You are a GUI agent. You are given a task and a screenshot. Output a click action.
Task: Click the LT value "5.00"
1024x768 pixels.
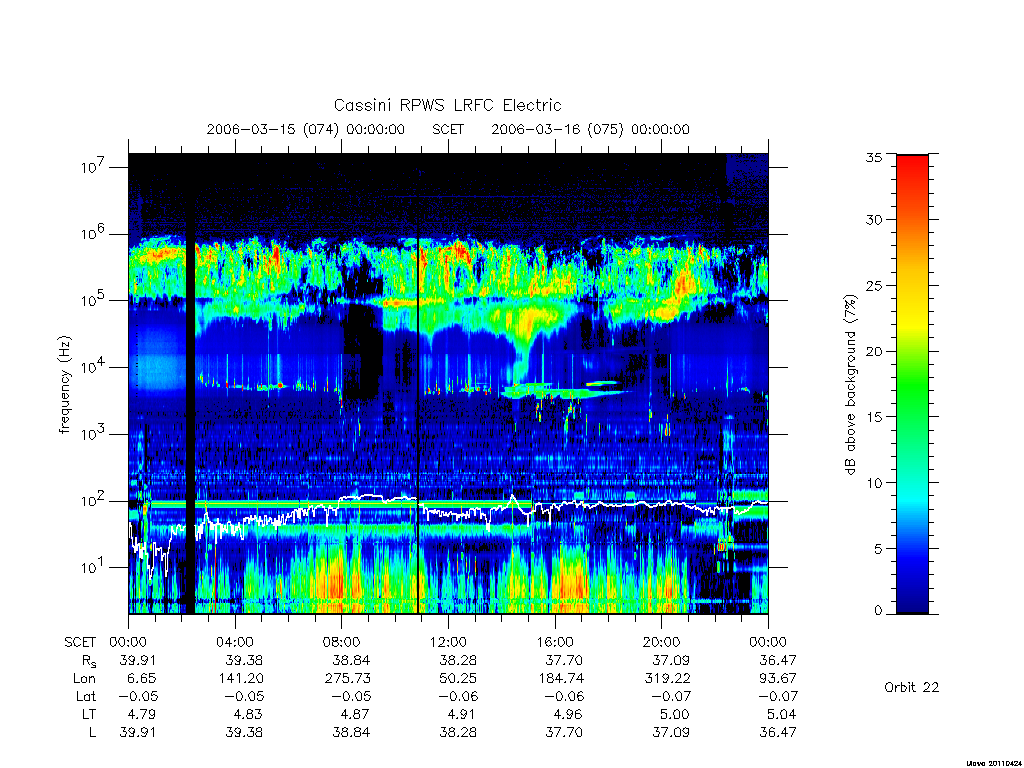click(x=677, y=714)
